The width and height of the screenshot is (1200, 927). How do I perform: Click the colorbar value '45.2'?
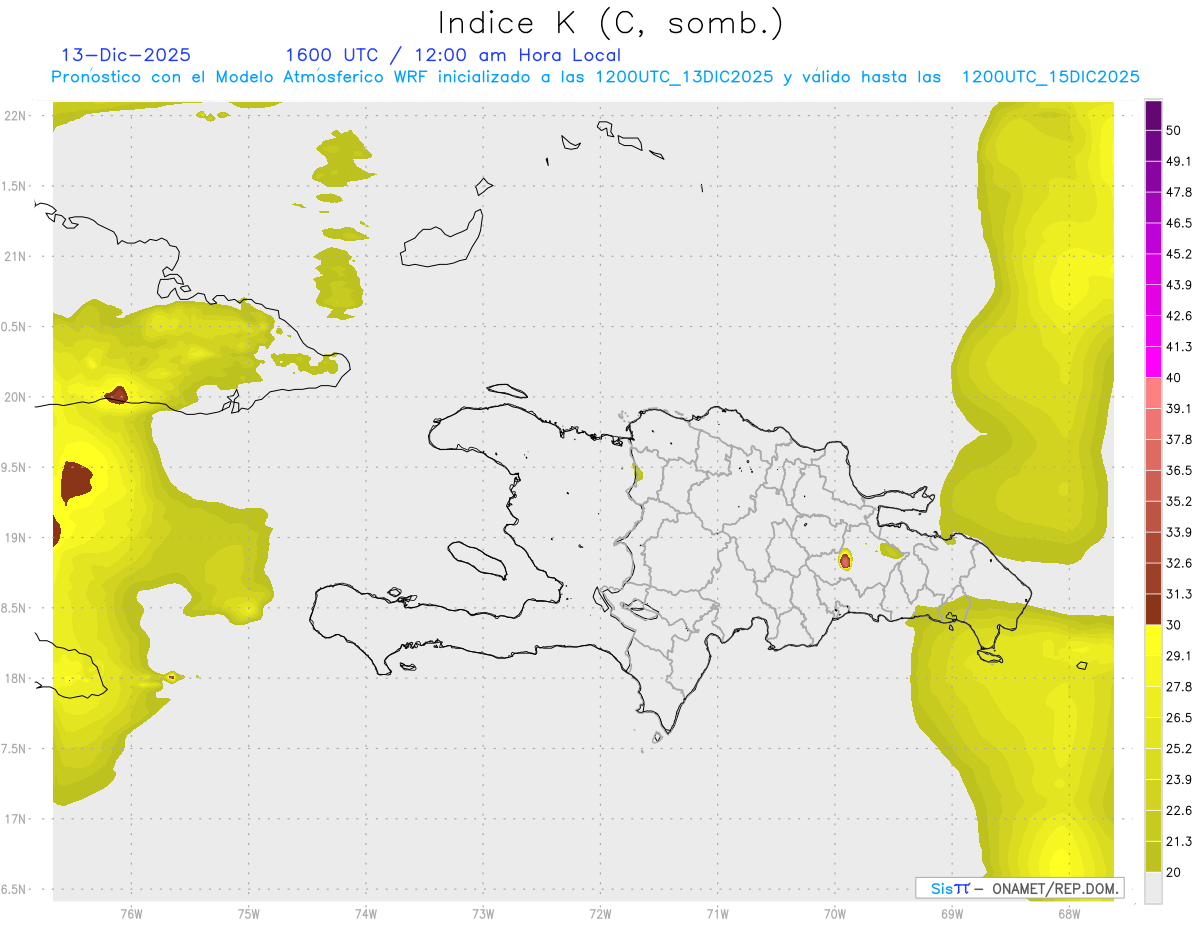click(1179, 254)
